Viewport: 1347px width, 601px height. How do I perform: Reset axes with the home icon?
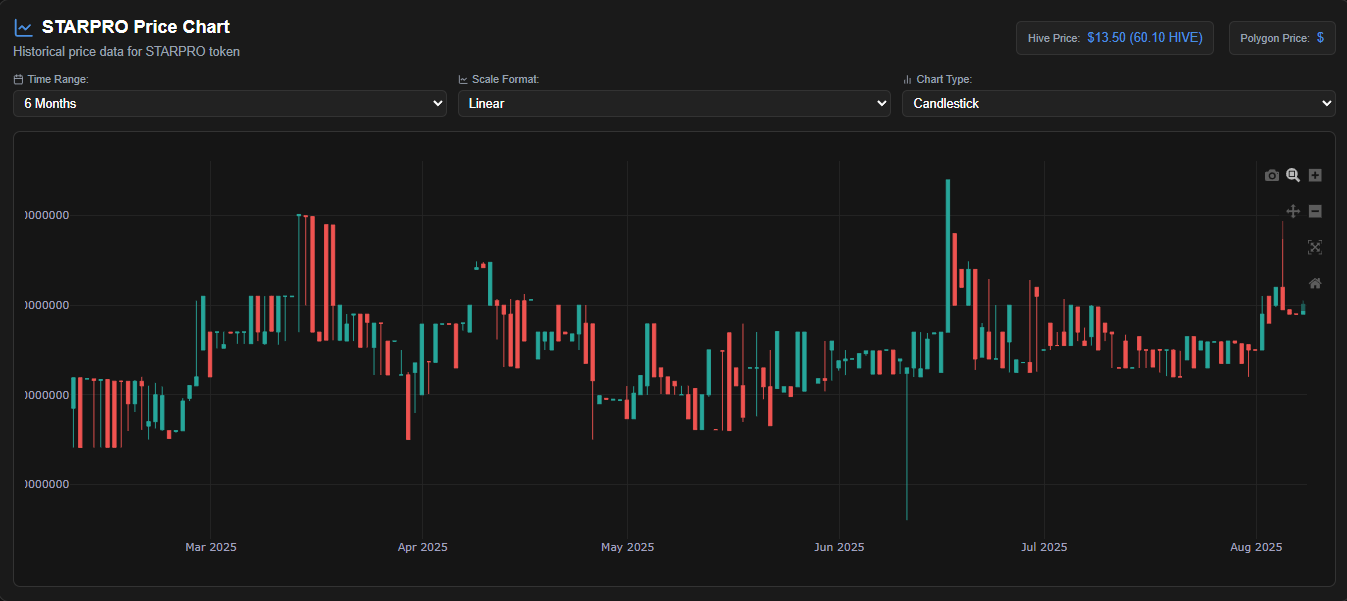[x=1315, y=283]
